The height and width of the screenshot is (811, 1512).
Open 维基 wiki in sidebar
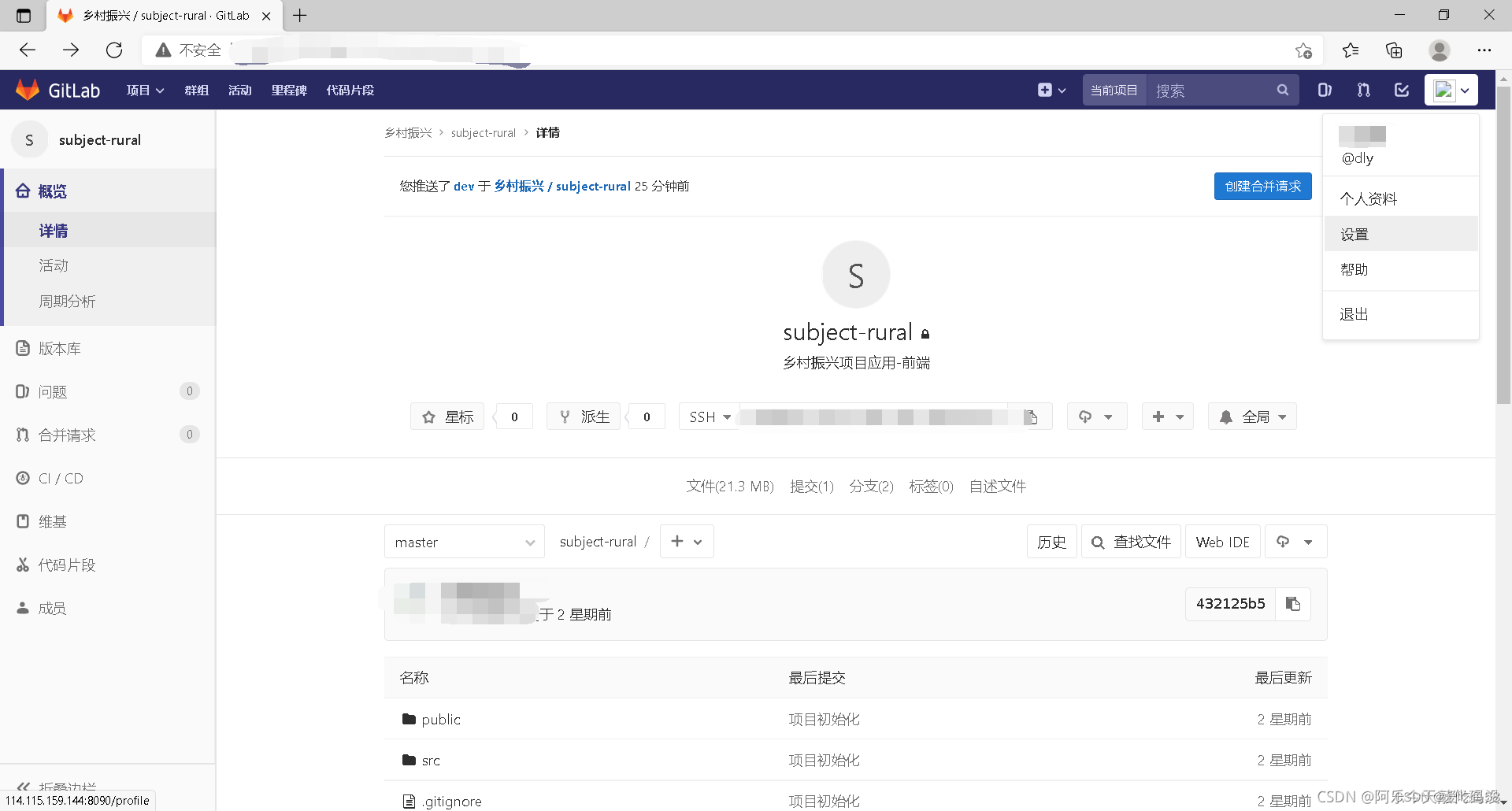[x=53, y=521]
